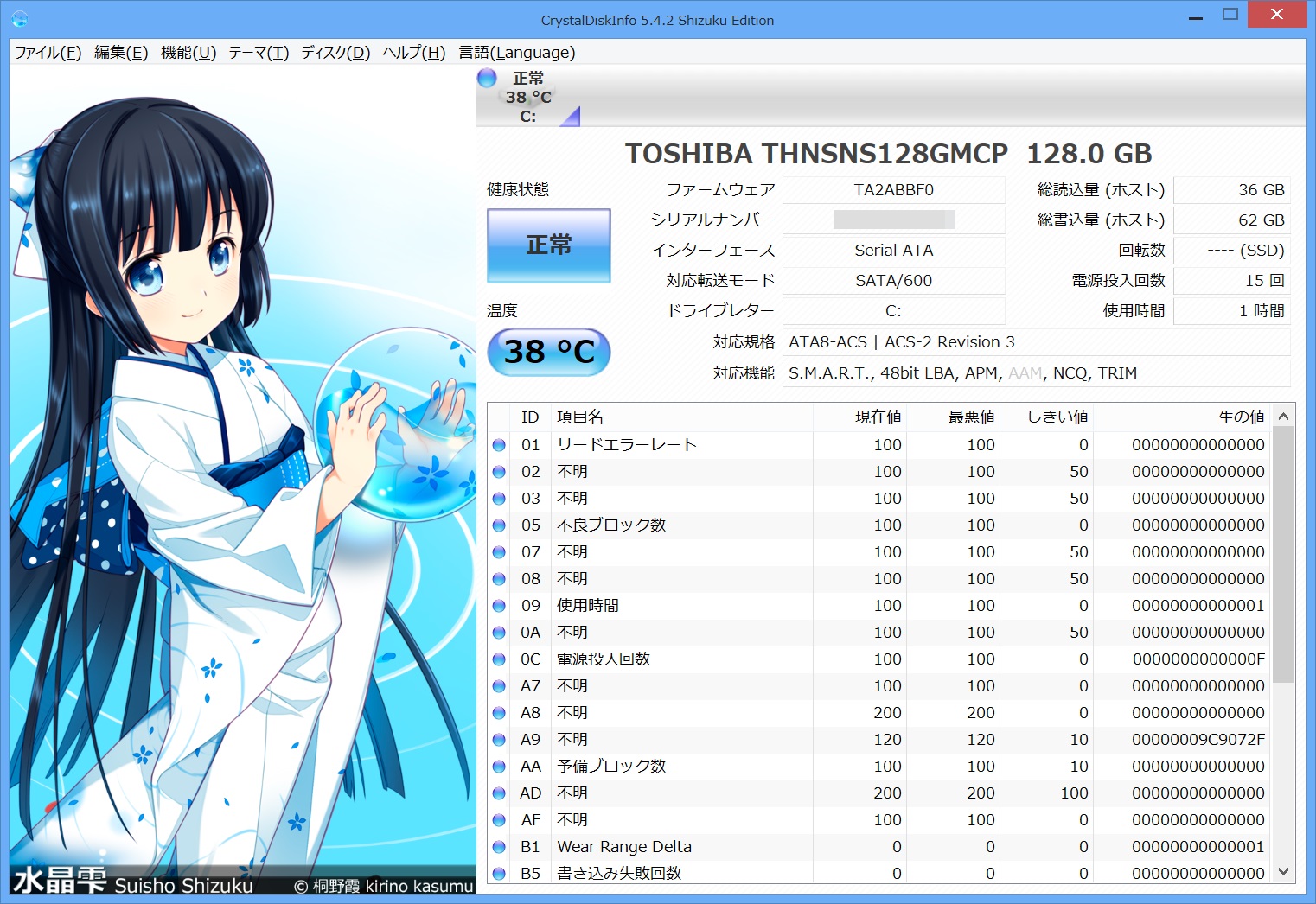Maximize the CrystalDiskInfo window
Screen dimensions: 1316x904
click(1230, 16)
